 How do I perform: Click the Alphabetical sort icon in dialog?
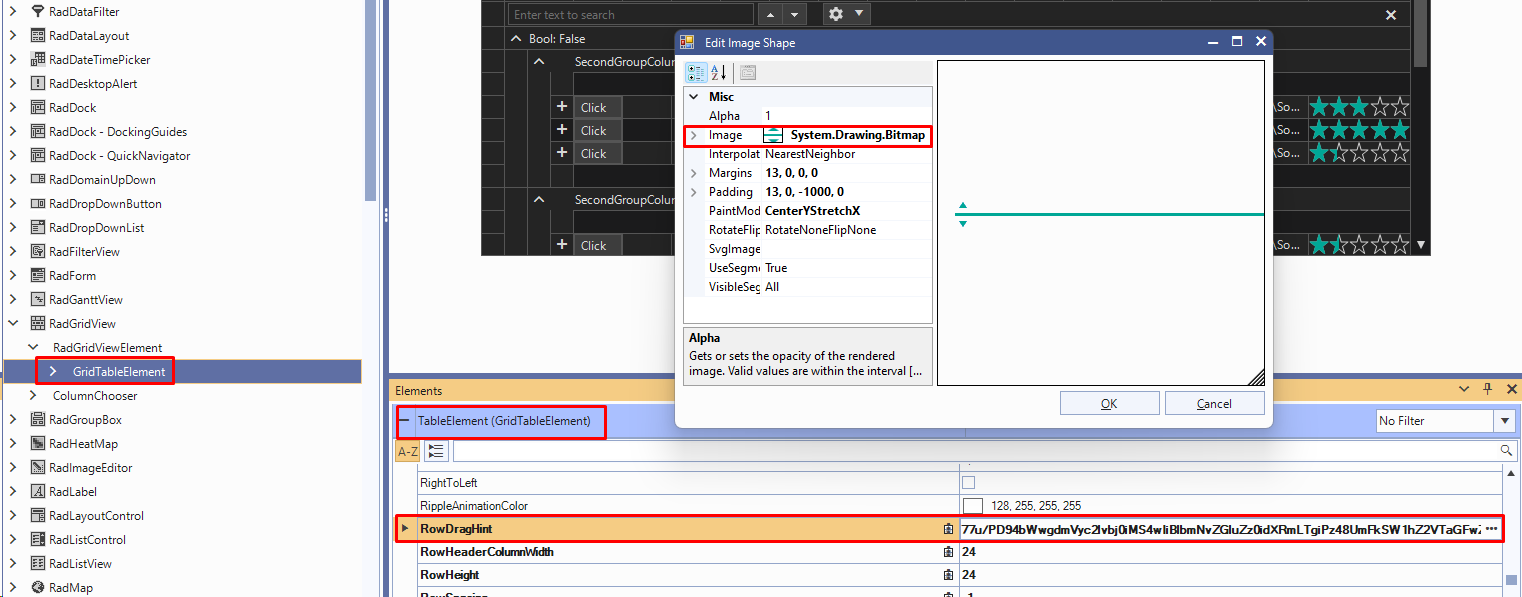pyautogui.click(x=719, y=72)
